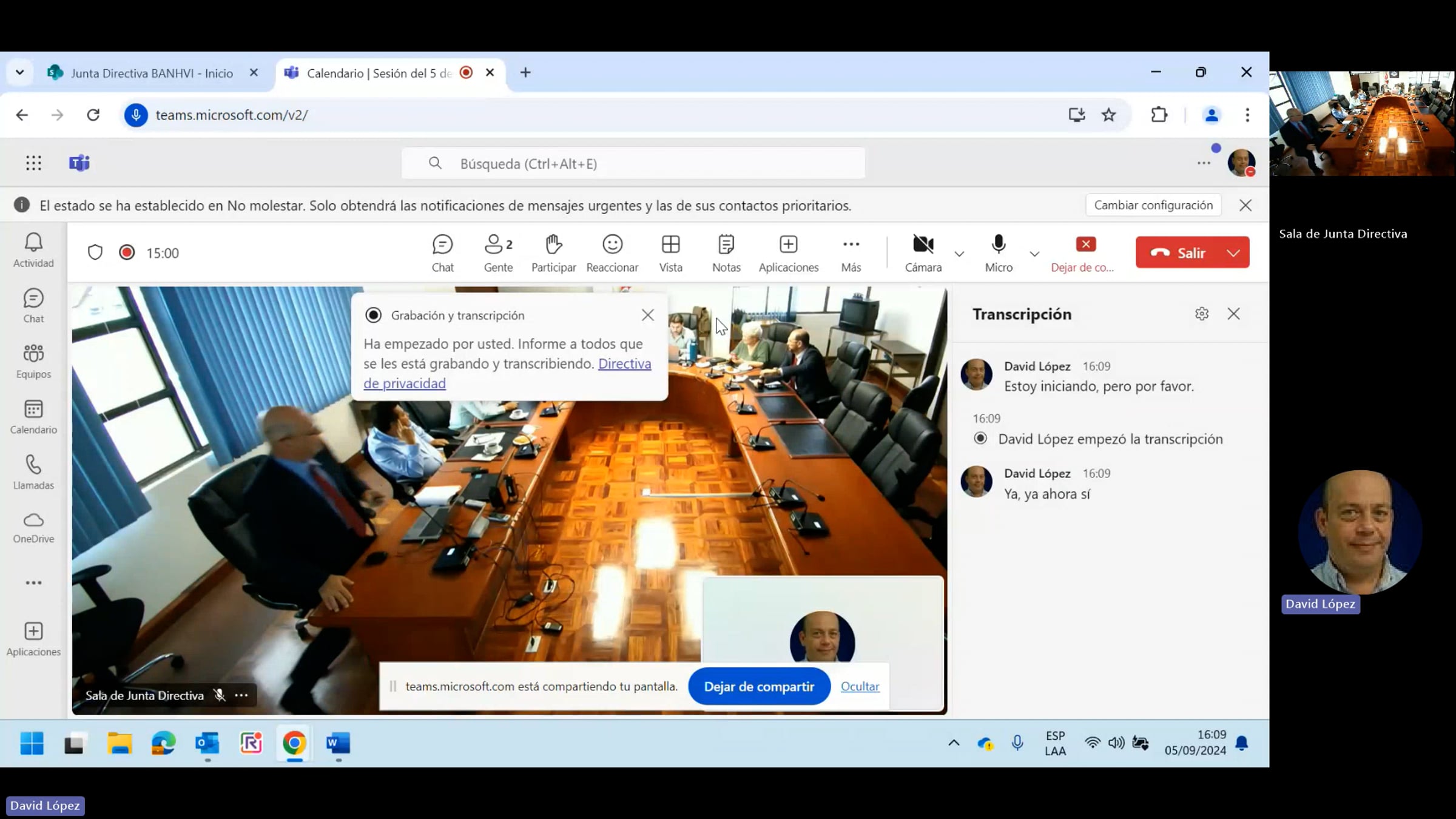This screenshot has width=1456, height=819.
Task: Click the microphone indicator in address bar
Action: click(x=136, y=115)
